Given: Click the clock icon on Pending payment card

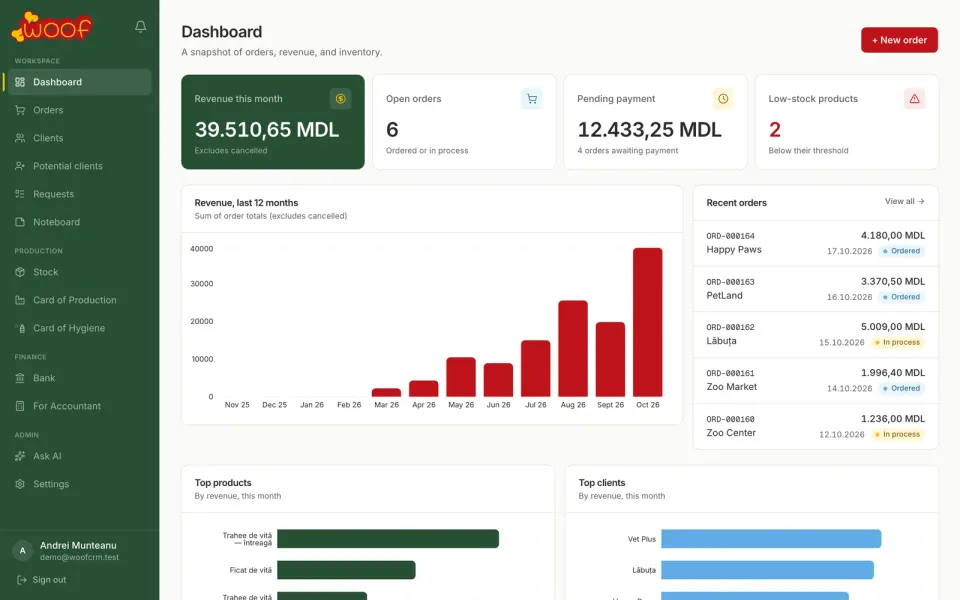Looking at the screenshot, I should click(x=723, y=99).
